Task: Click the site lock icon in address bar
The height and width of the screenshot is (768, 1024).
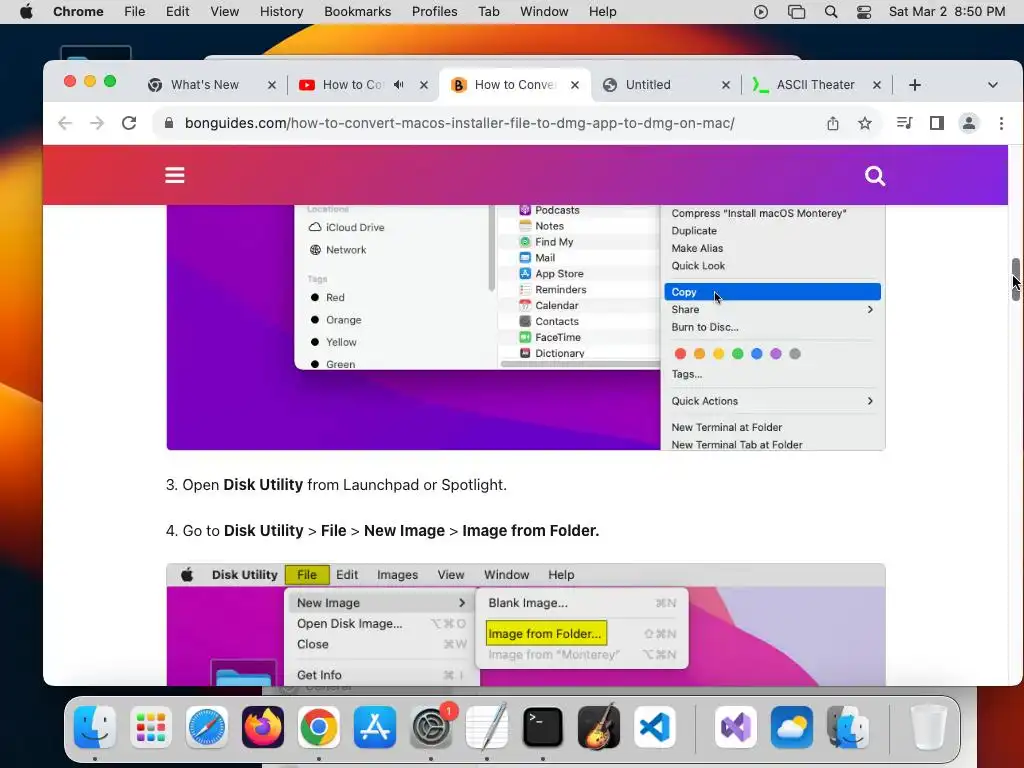Action: 169,123
